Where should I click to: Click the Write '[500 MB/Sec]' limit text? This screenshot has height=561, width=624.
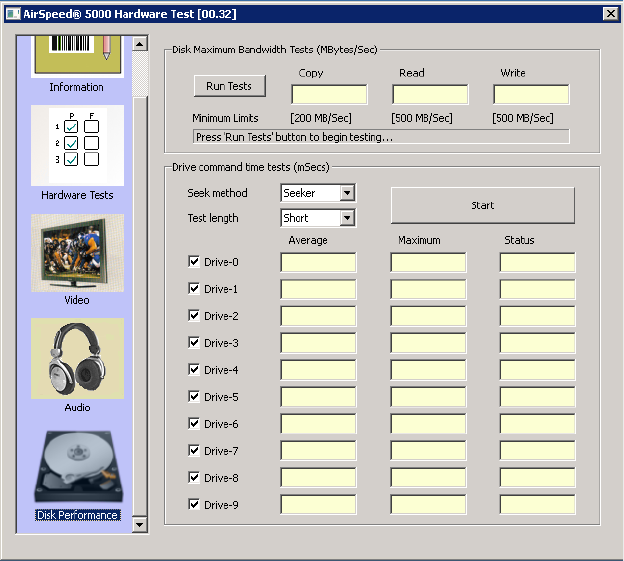click(523, 118)
